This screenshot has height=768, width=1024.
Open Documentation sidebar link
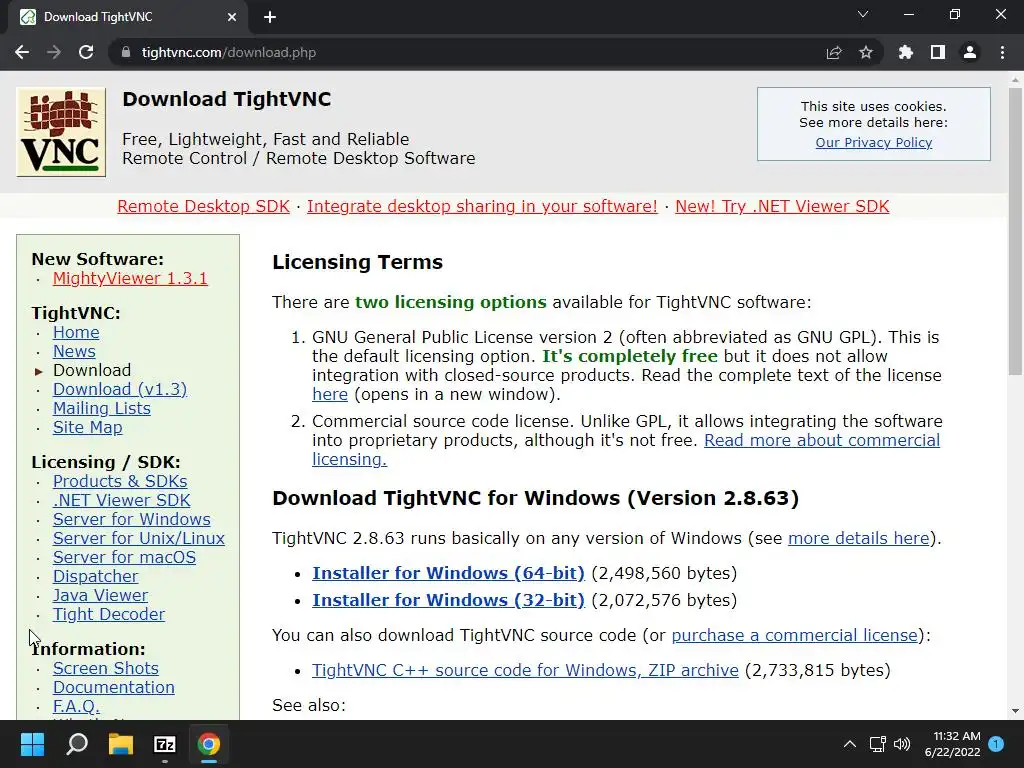tap(114, 687)
